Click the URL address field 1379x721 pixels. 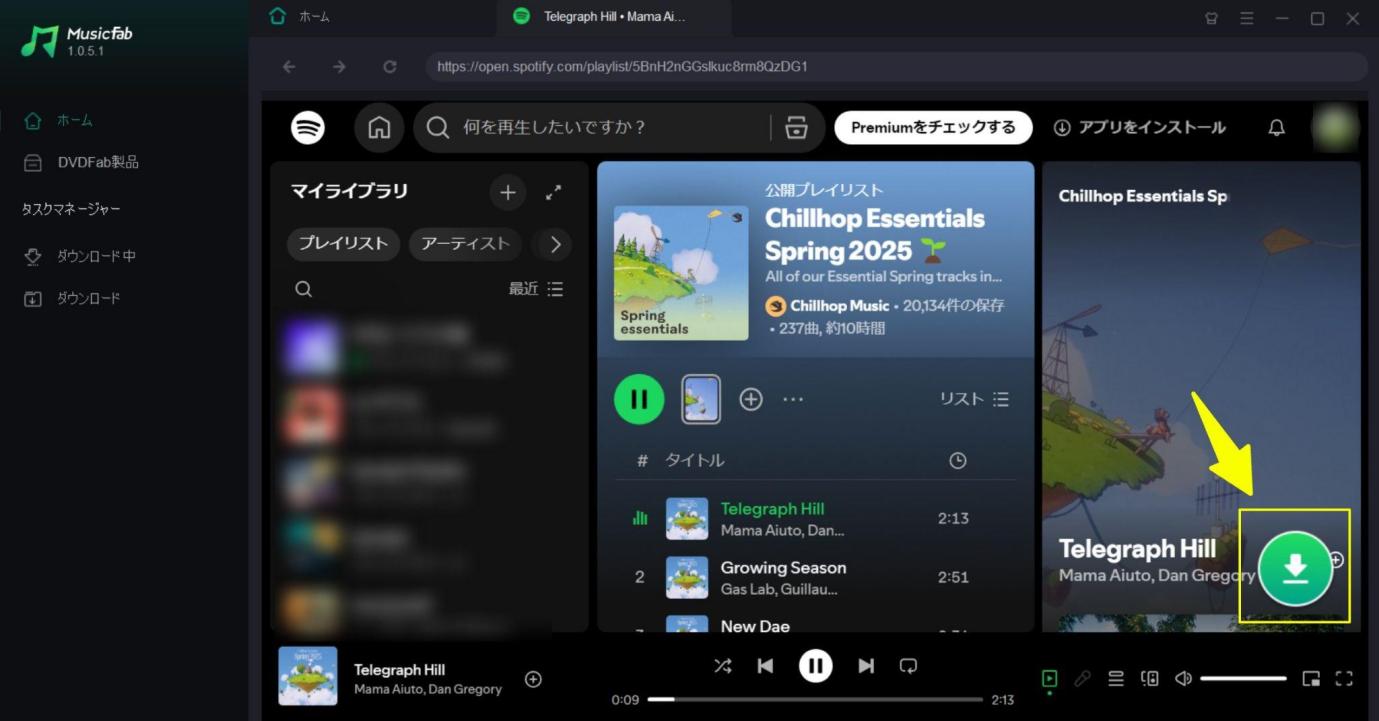click(x=896, y=67)
